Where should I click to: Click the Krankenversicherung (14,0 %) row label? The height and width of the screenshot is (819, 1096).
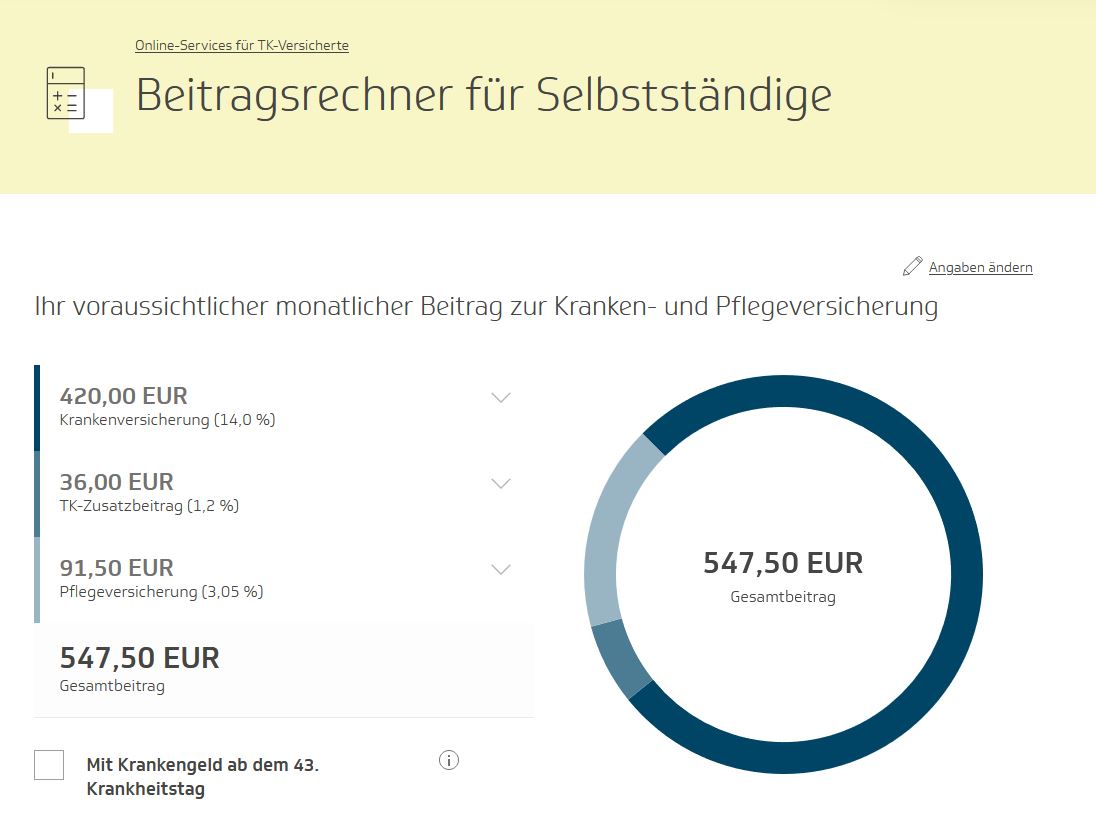[x=167, y=420]
